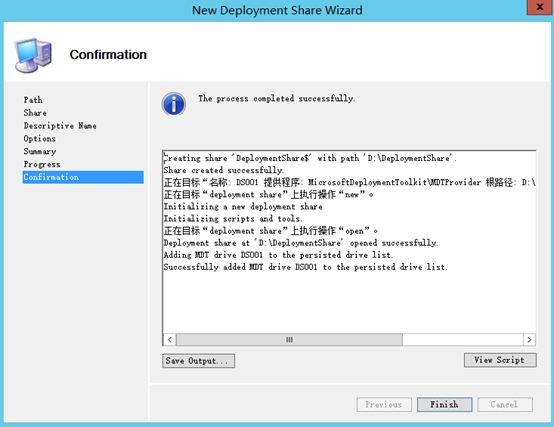The height and width of the screenshot is (427, 554).
Task: Select the Descriptive Name step
Action: point(60,126)
